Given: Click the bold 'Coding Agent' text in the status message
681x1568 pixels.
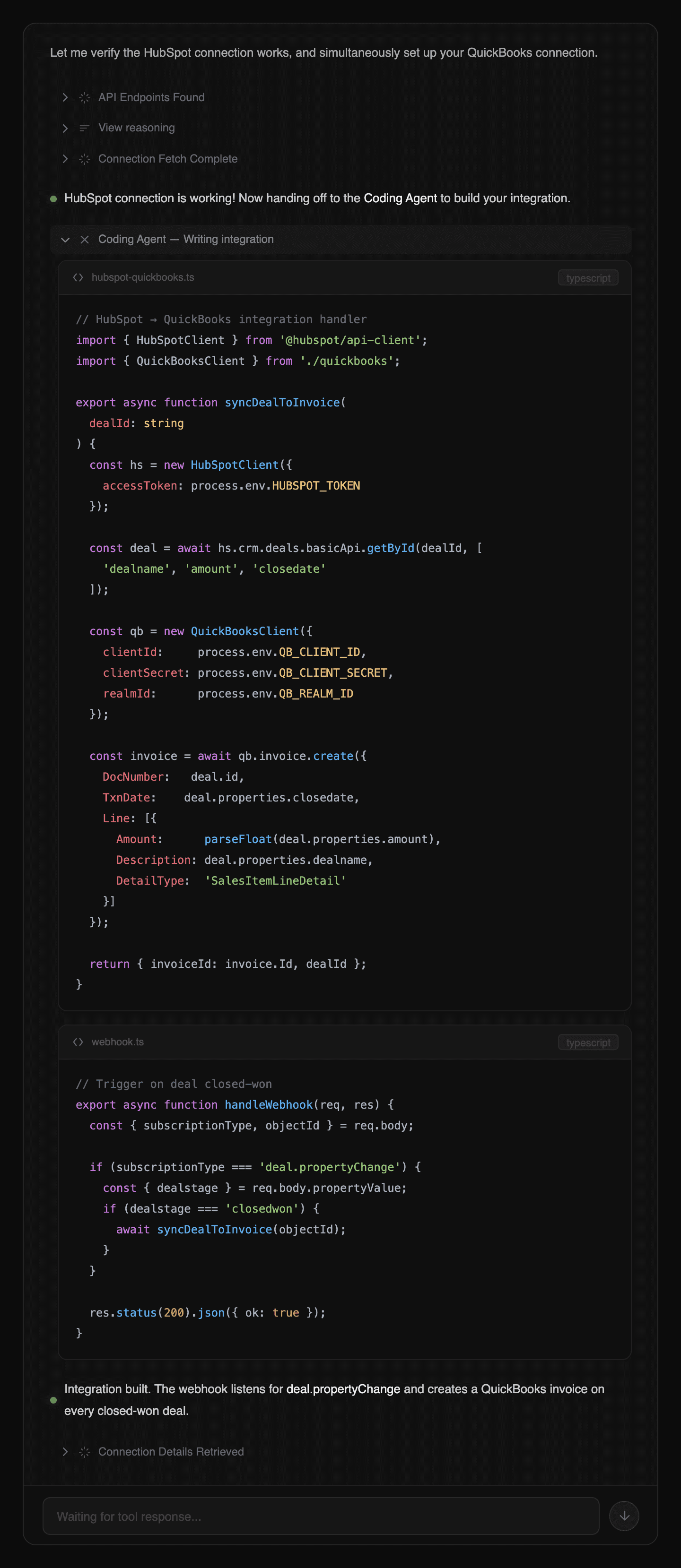Looking at the screenshot, I should tap(400, 198).
